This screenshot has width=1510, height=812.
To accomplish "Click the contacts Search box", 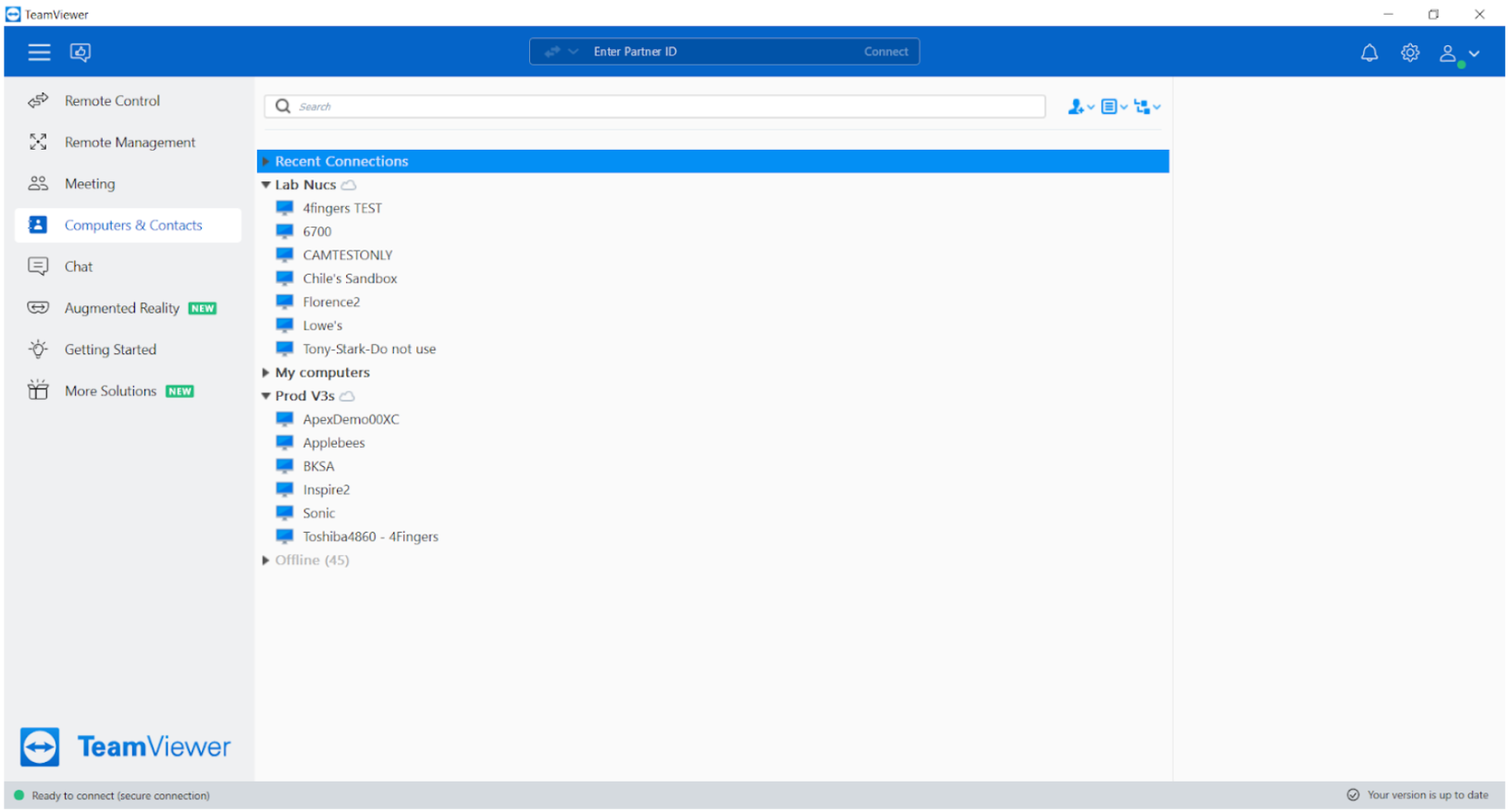I will click(x=666, y=107).
